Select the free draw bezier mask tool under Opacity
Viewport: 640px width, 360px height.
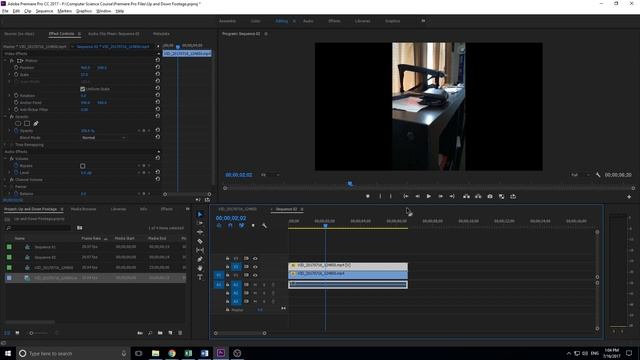tap(36, 123)
